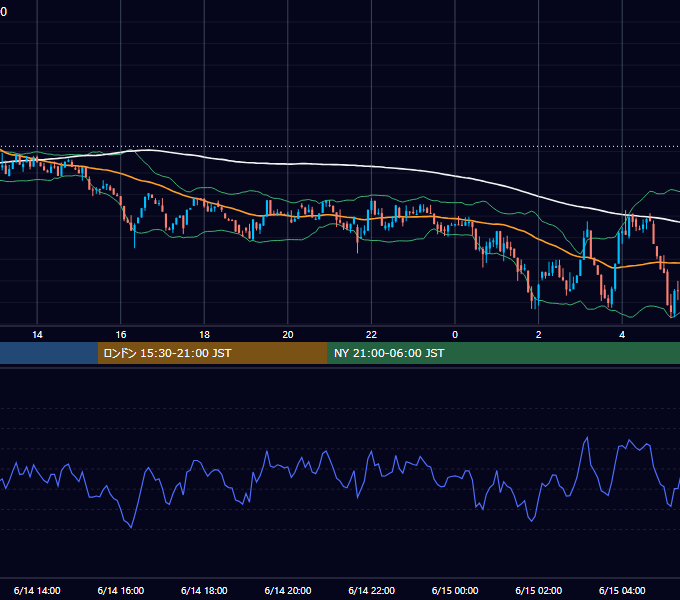
Task: Select the NY 21:00-06:00 JST session bar
Action: pos(503,353)
